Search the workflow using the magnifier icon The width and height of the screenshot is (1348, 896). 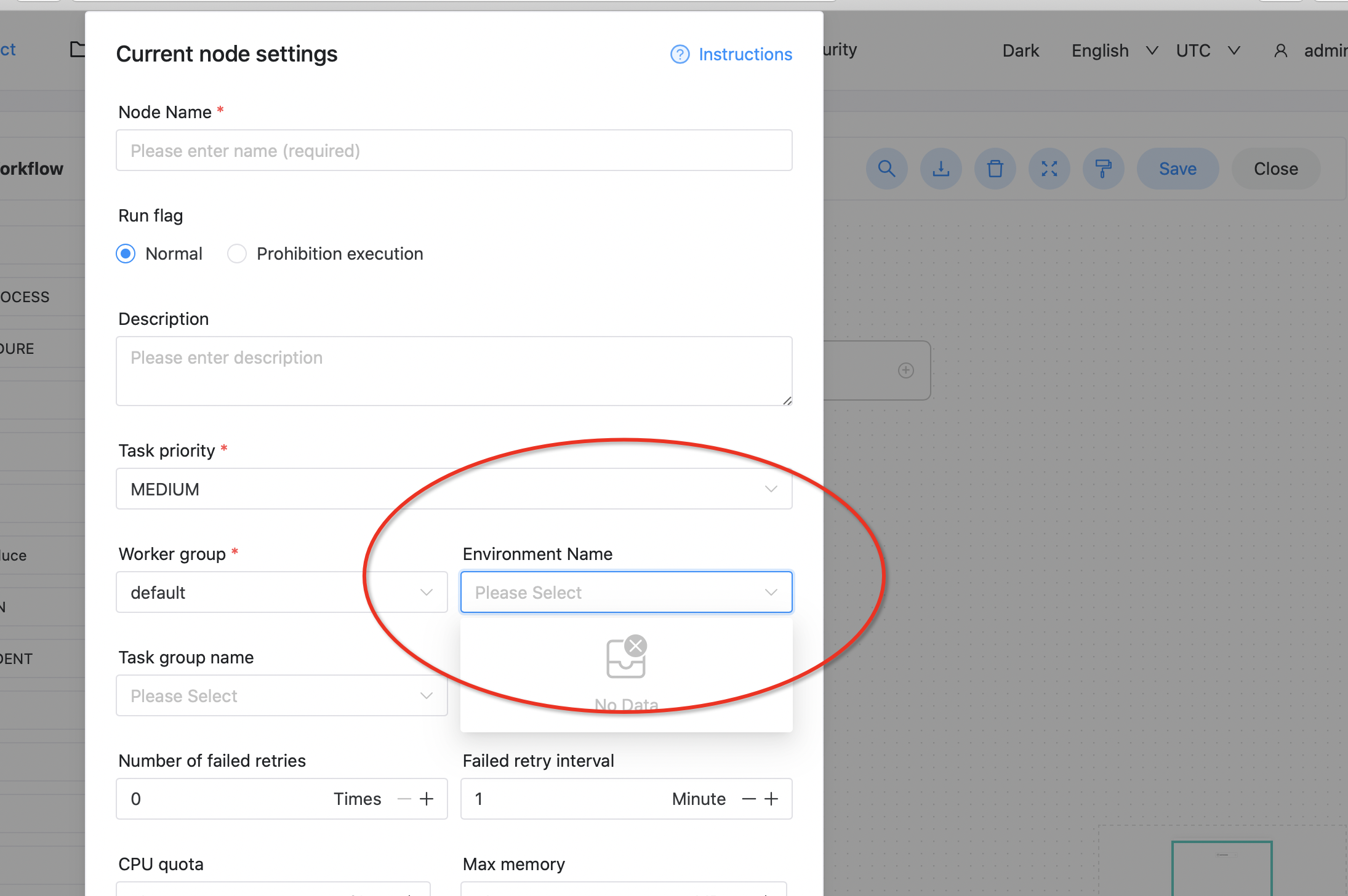(886, 168)
